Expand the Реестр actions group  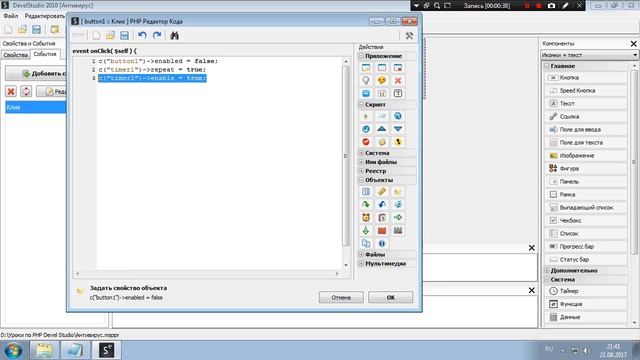coord(362,171)
